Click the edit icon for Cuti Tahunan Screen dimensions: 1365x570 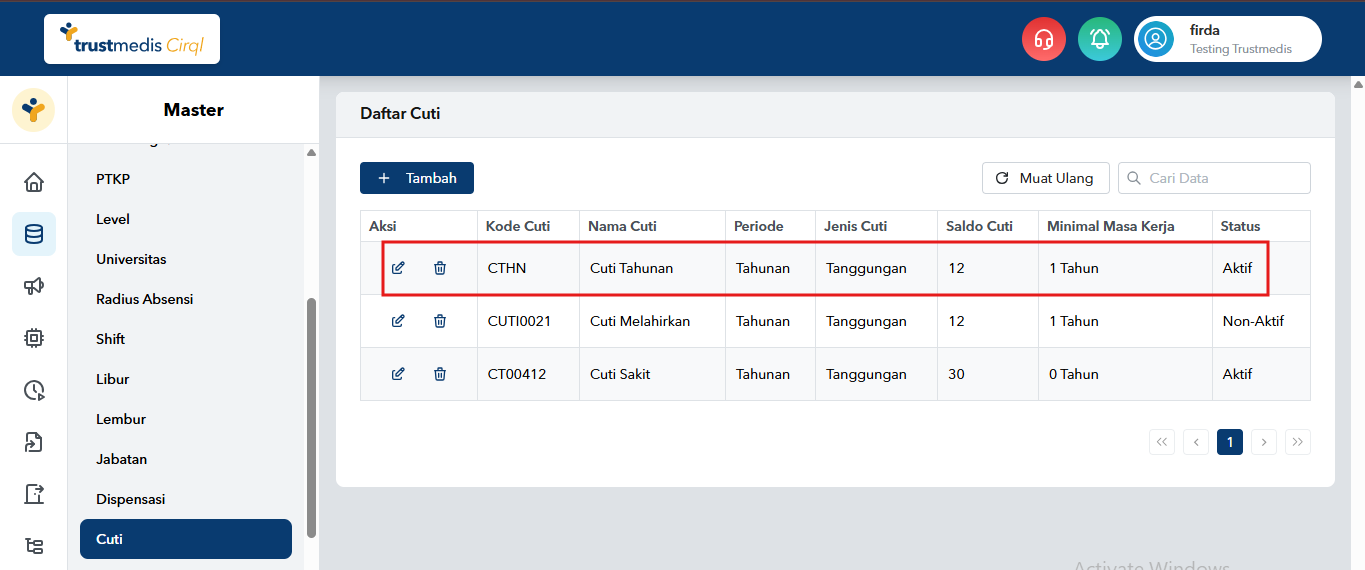point(398,268)
